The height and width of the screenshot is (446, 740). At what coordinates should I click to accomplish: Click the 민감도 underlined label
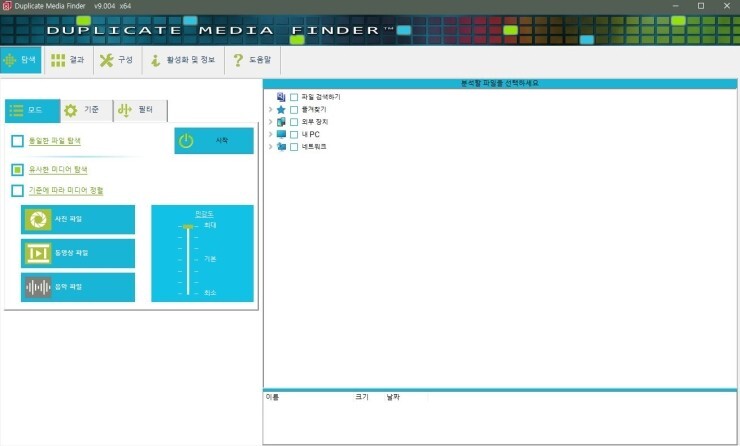pyautogui.click(x=204, y=214)
